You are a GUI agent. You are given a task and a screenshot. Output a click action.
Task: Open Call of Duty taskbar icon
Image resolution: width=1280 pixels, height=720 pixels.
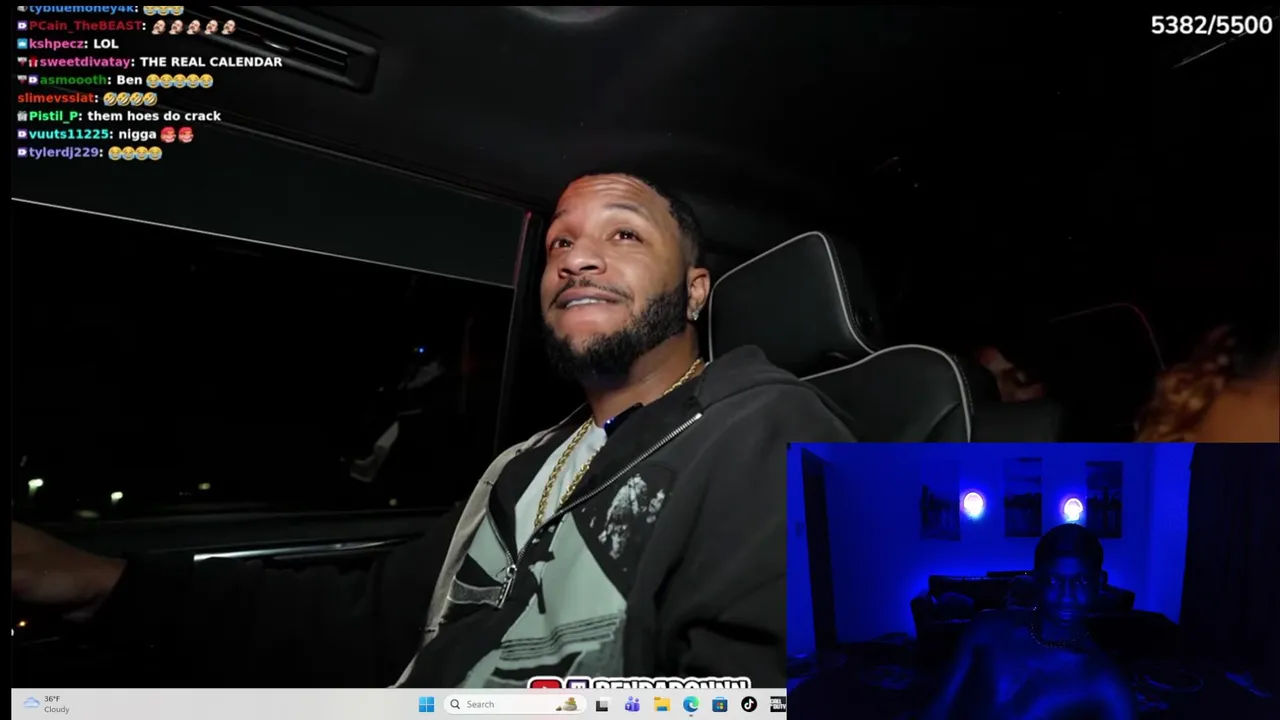click(x=777, y=705)
